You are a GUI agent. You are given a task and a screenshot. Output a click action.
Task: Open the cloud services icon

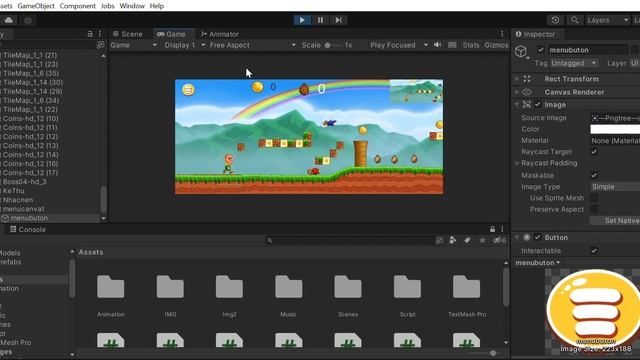[9, 20]
